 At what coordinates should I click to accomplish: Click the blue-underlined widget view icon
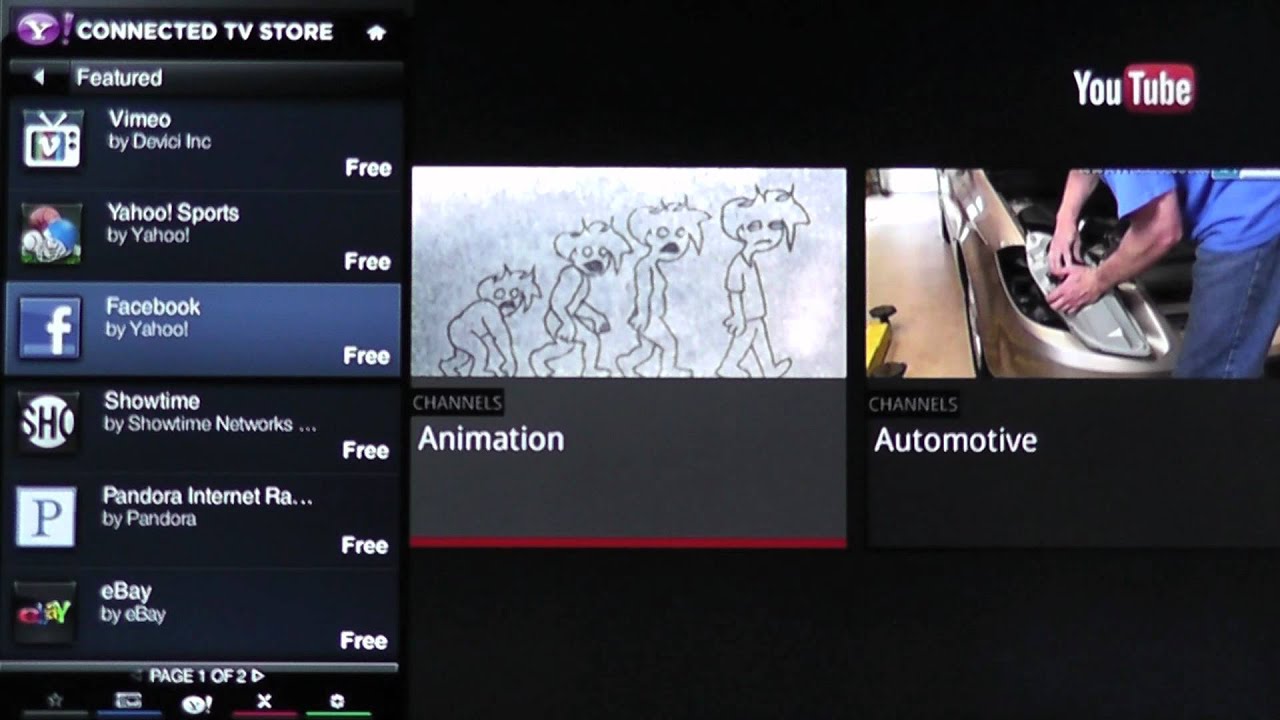(128, 701)
